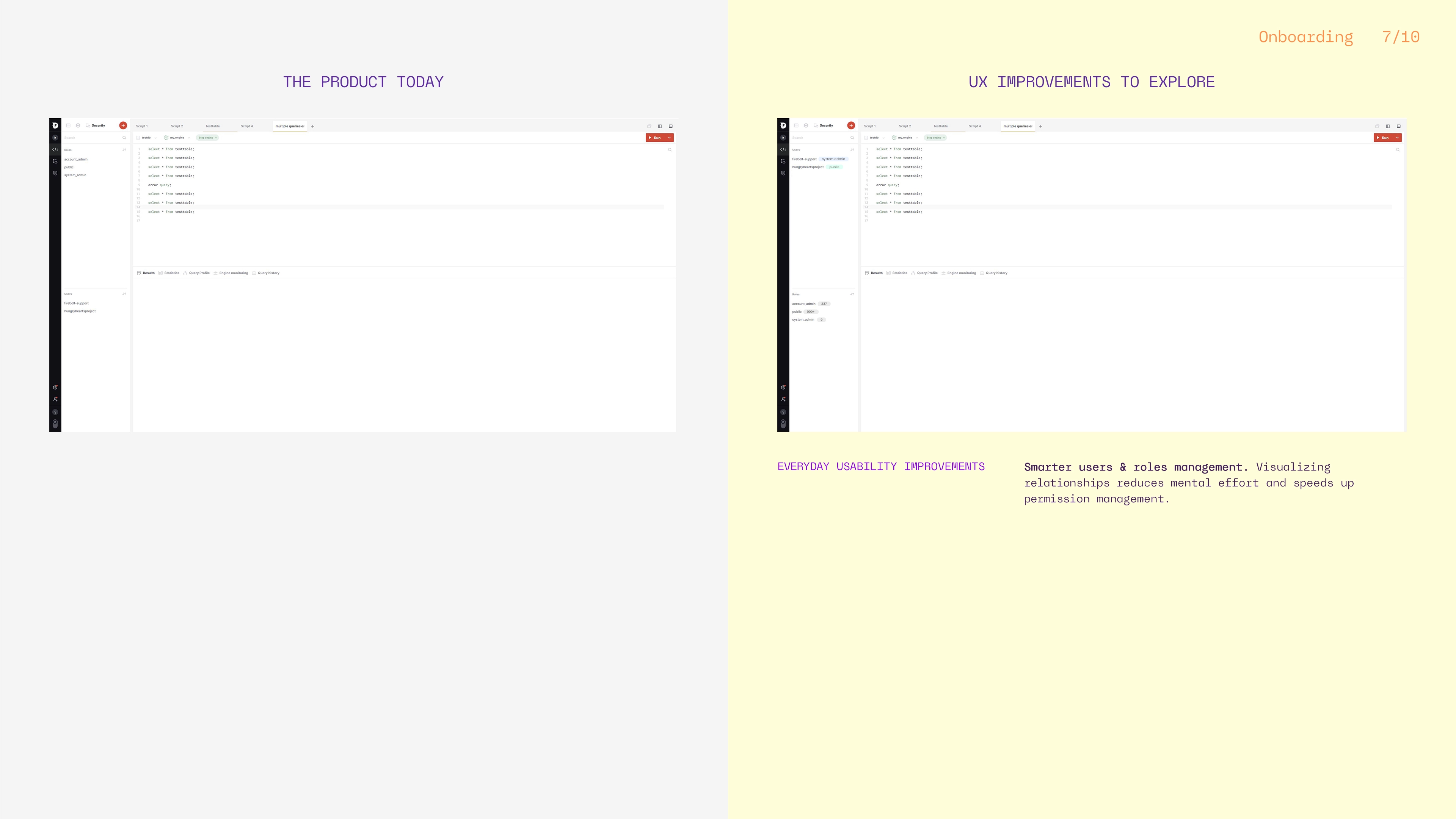Click databases icon beside gear in left screenshot
This screenshot has height=819, width=1456.
(68, 126)
